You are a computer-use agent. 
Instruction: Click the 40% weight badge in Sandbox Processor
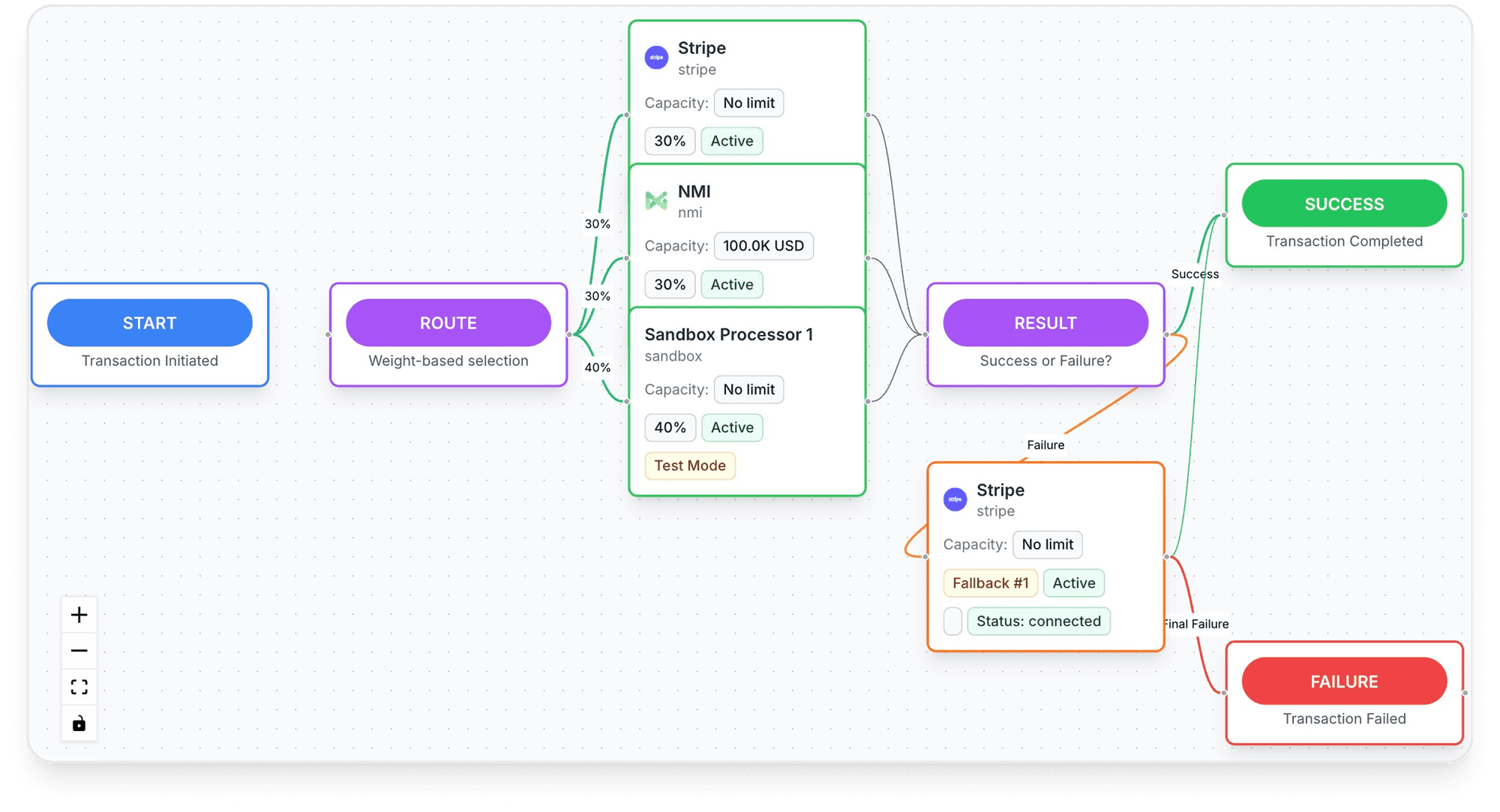(670, 427)
